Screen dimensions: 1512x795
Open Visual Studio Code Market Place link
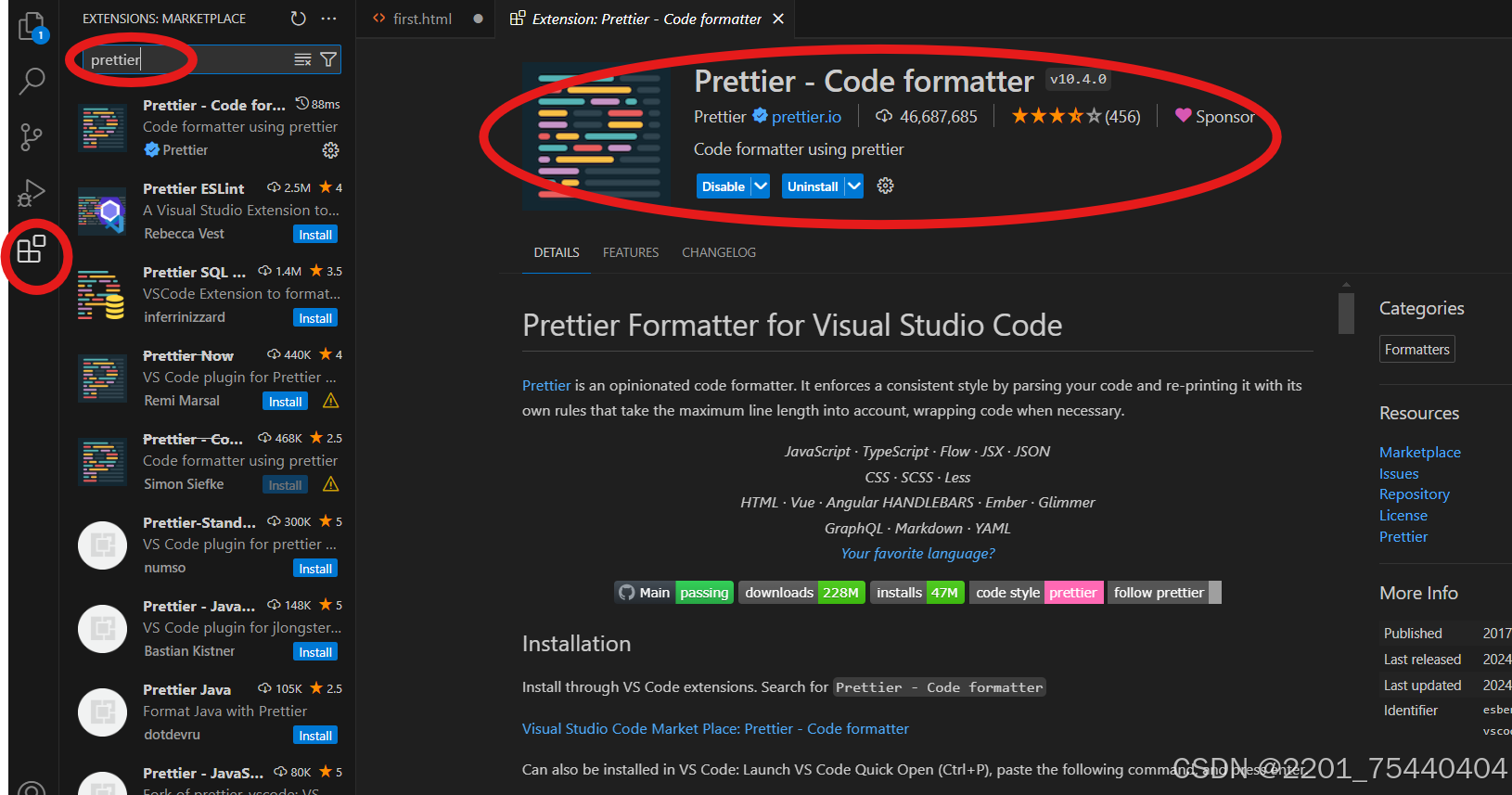(715, 729)
